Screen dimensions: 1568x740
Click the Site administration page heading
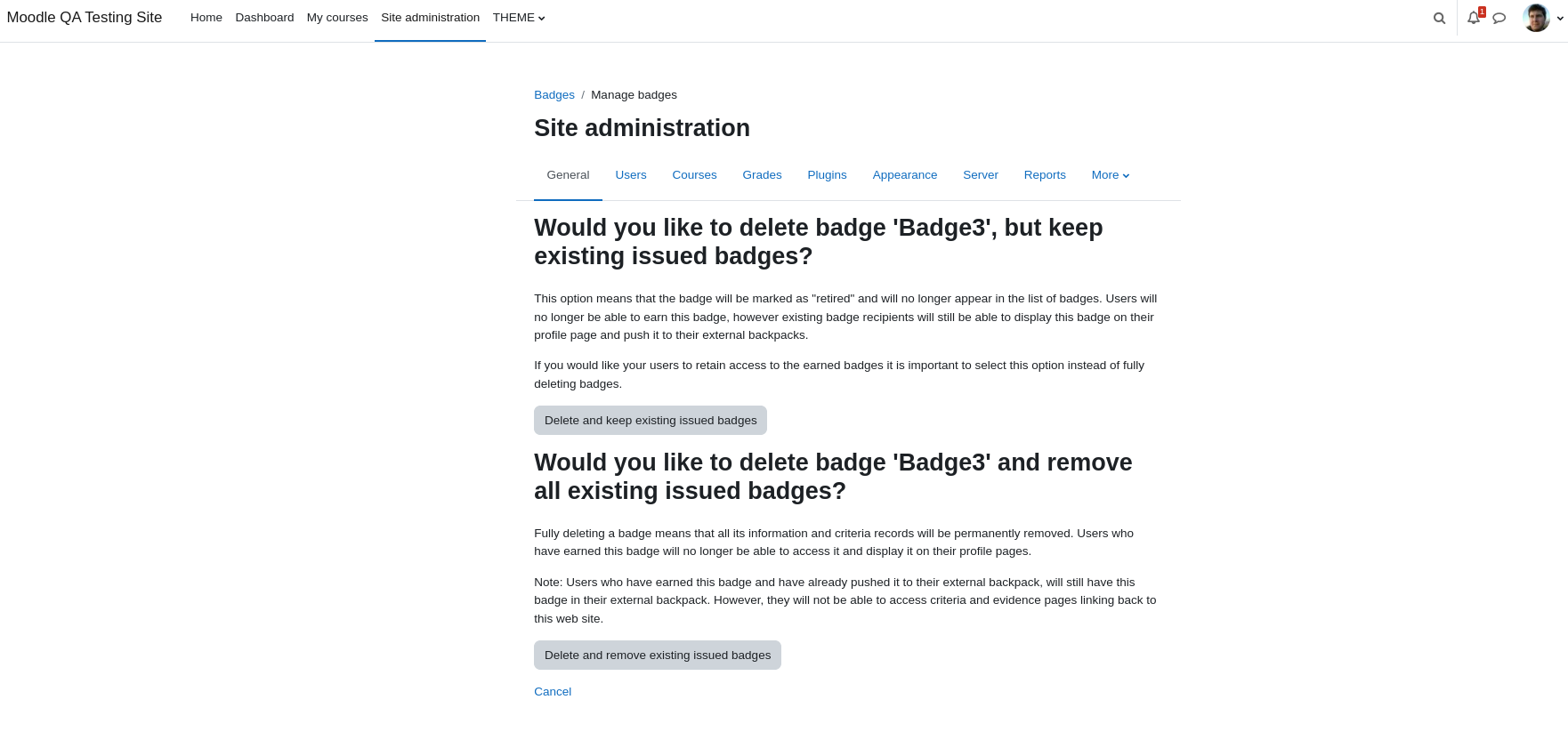click(x=642, y=128)
